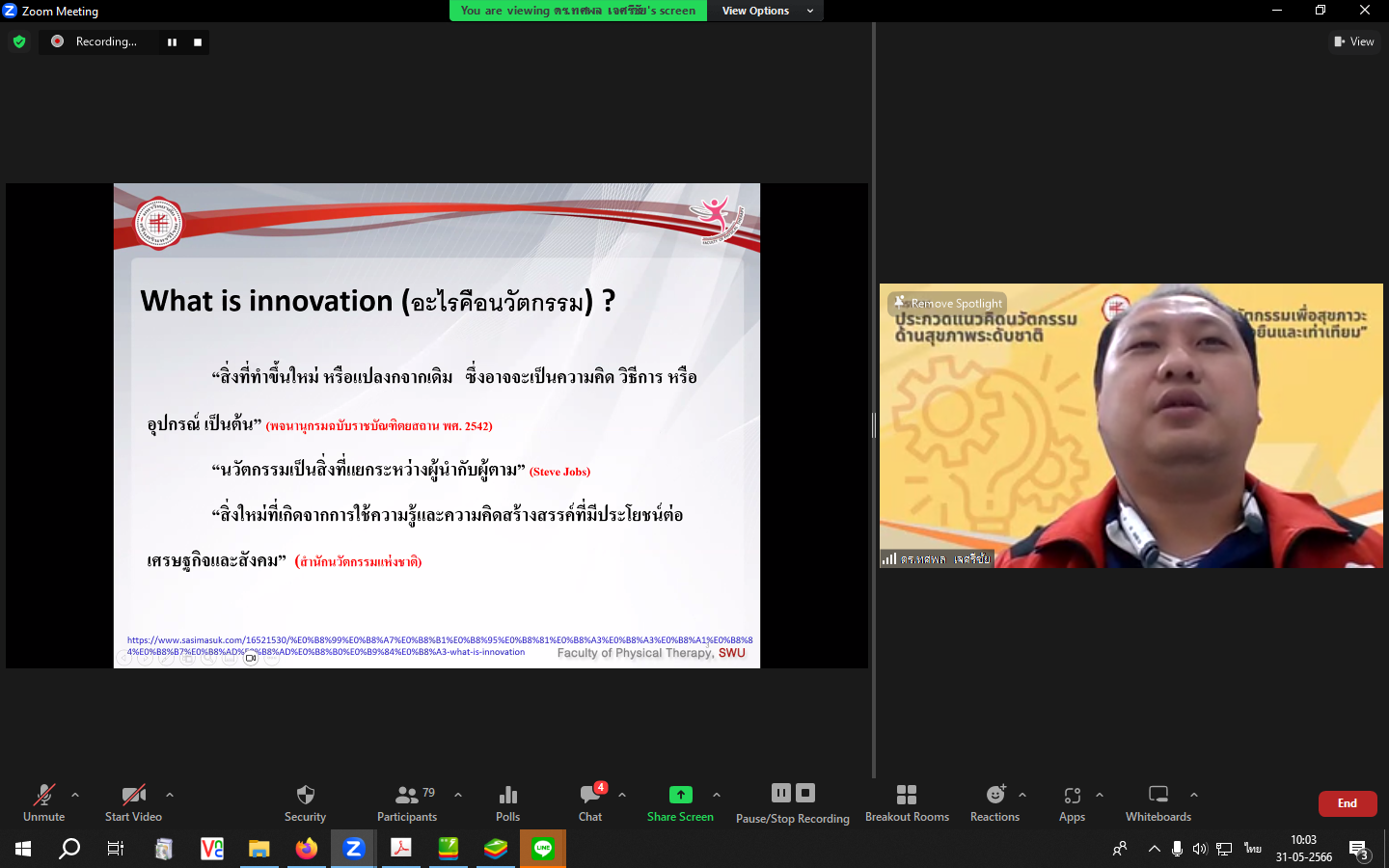The image size is (1389, 868).
Task: Click the green Share Screen icon
Action: point(680,795)
